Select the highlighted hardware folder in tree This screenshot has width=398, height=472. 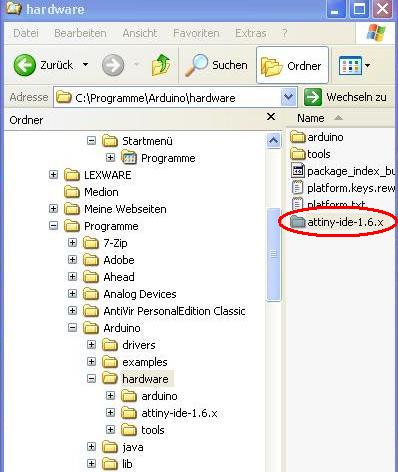click(x=138, y=379)
